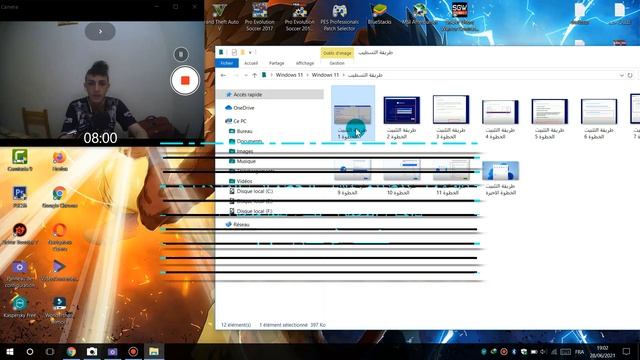Screen dimensions: 640x360
Task: Click red record app icon on taskbar
Action: point(133,351)
